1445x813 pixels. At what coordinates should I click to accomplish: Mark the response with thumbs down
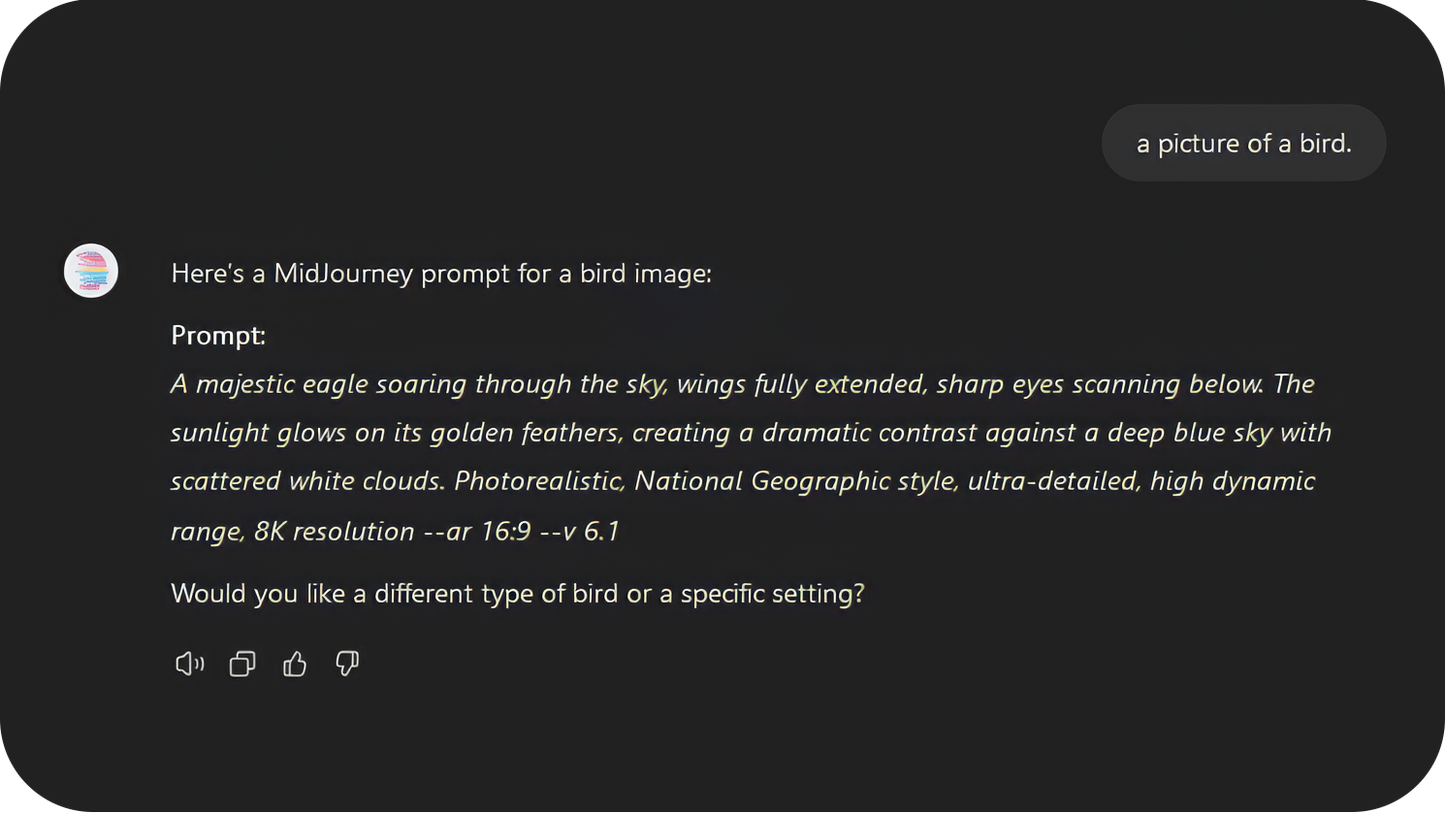coord(347,664)
